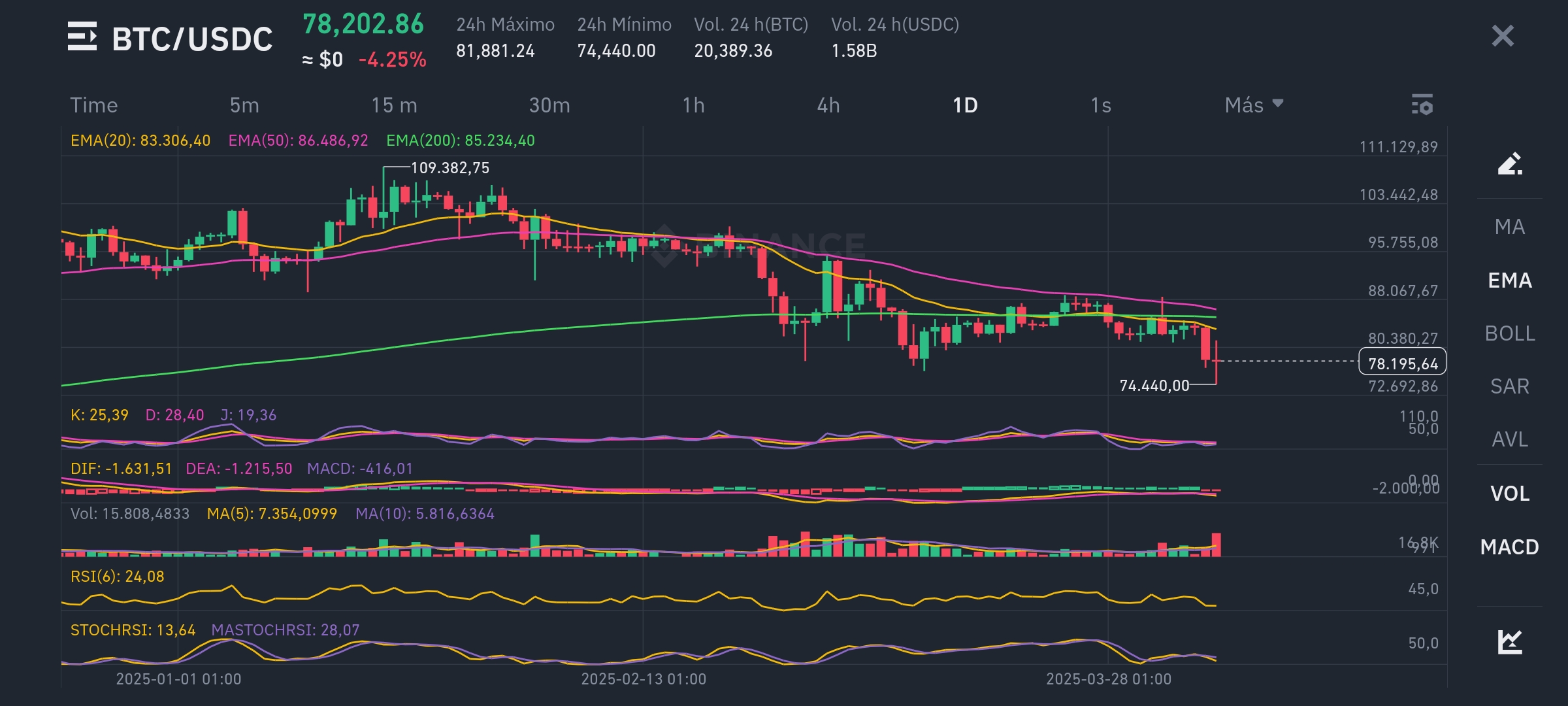1568x706 pixels.
Task: Toggle the SAR indicator
Action: click(1510, 386)
